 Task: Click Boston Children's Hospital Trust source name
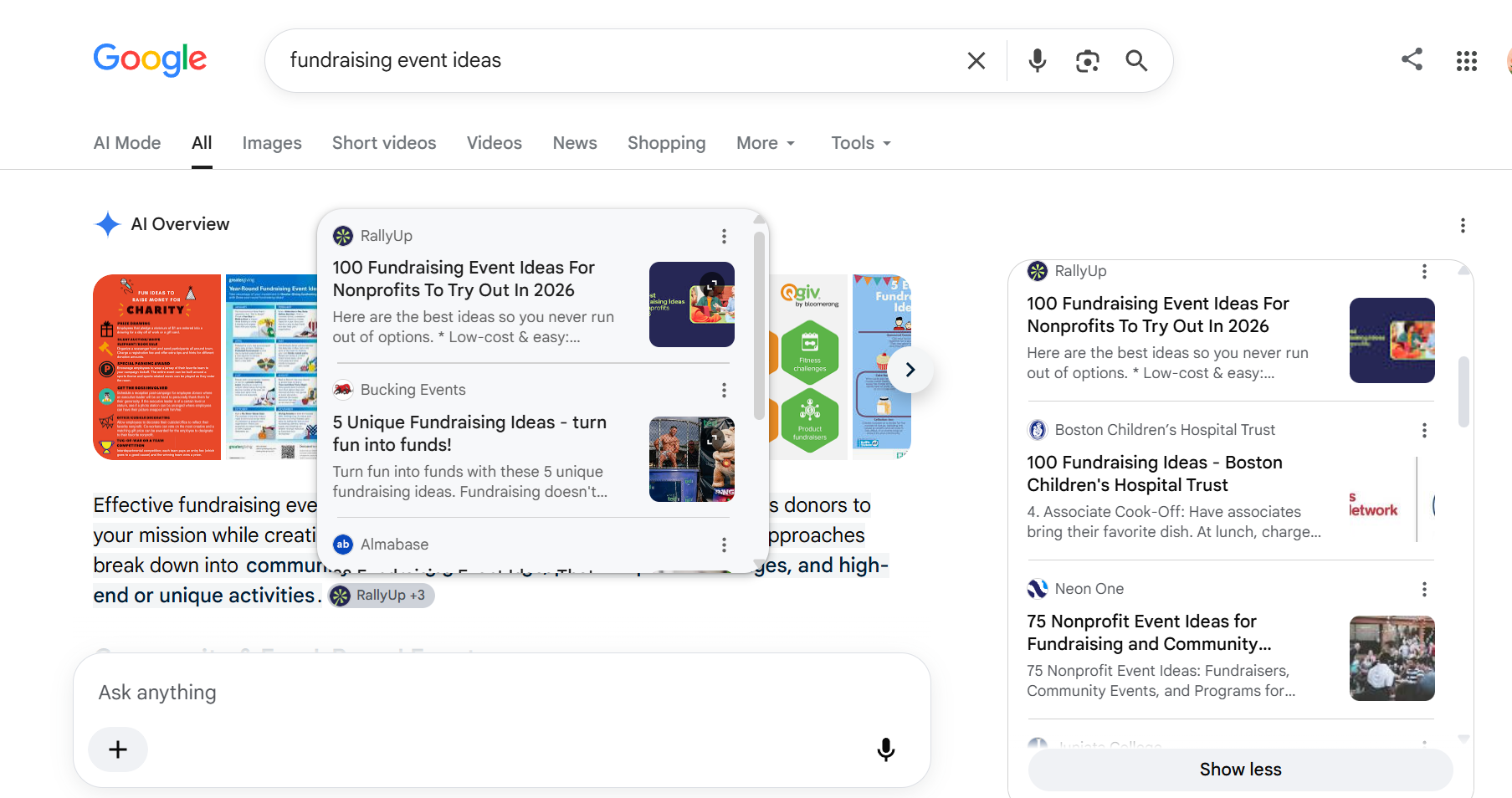pyautogui.click(x=1165, y=430)
